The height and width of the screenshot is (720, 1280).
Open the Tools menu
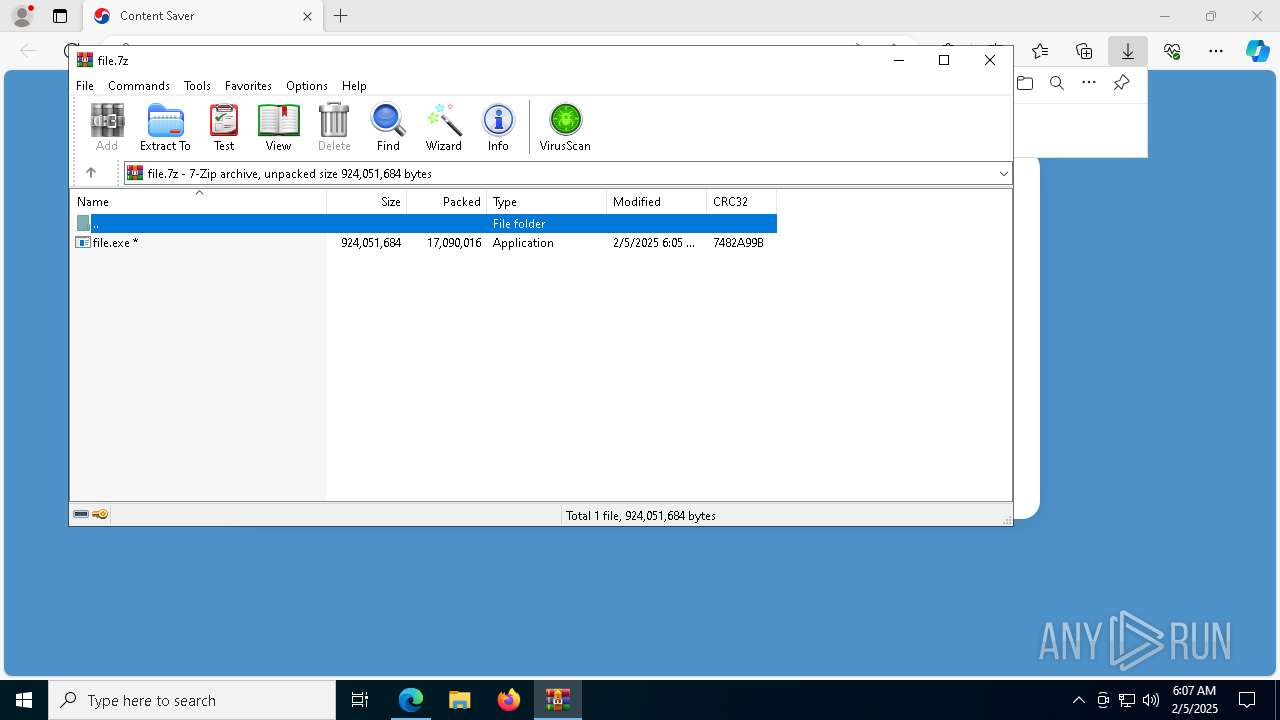pyautogui.click(x=197, y=86)
